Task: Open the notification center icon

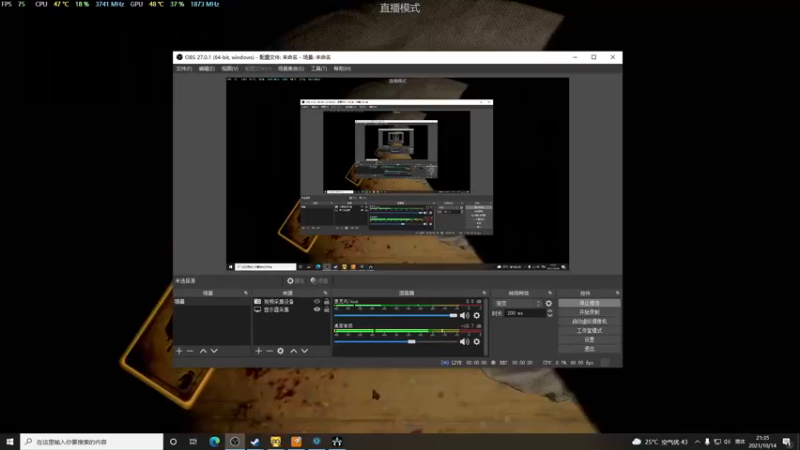Action: tap(787, 441)
